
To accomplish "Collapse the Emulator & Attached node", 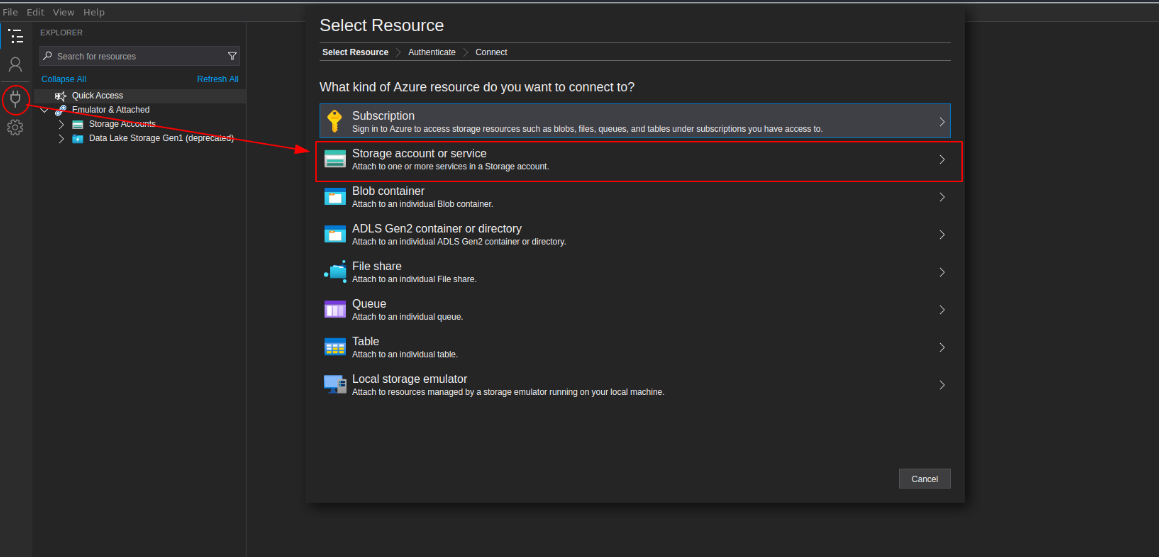I will click(x=45, y=110).
